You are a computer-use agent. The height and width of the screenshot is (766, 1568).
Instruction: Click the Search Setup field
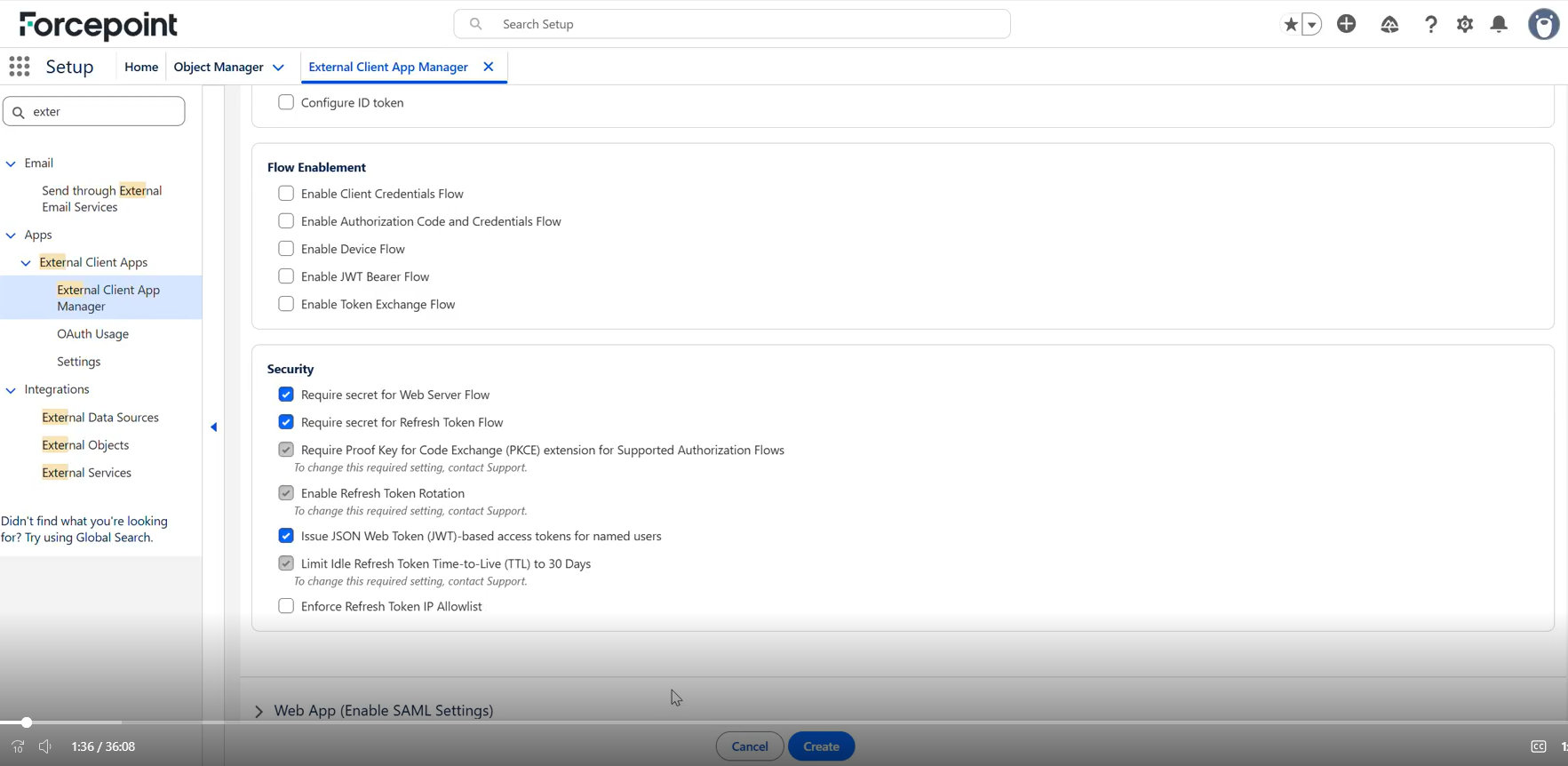coord(732,24)
